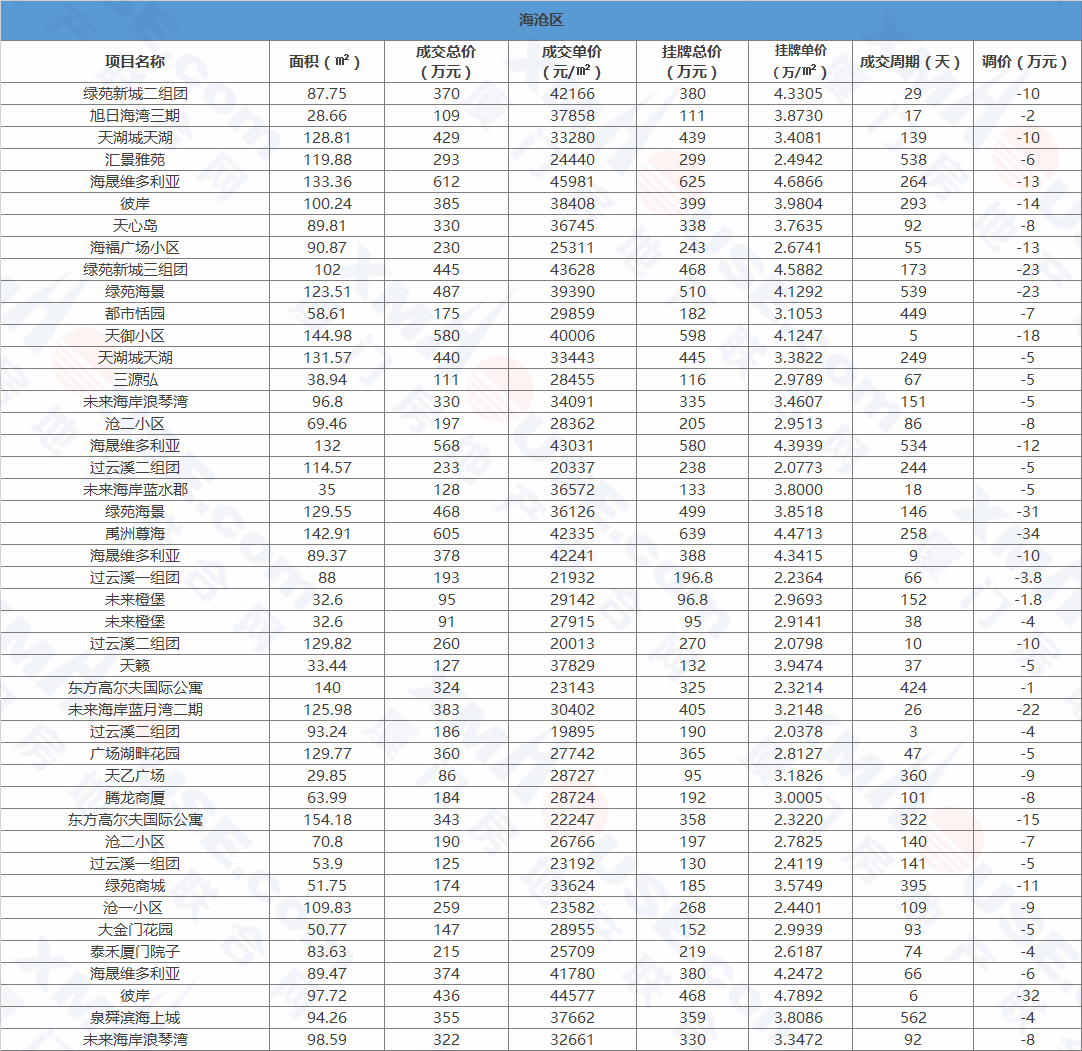Viewport: 1082px width, 1051px height.
Task: Select area value 119.88
Action: tap(327, 160)
